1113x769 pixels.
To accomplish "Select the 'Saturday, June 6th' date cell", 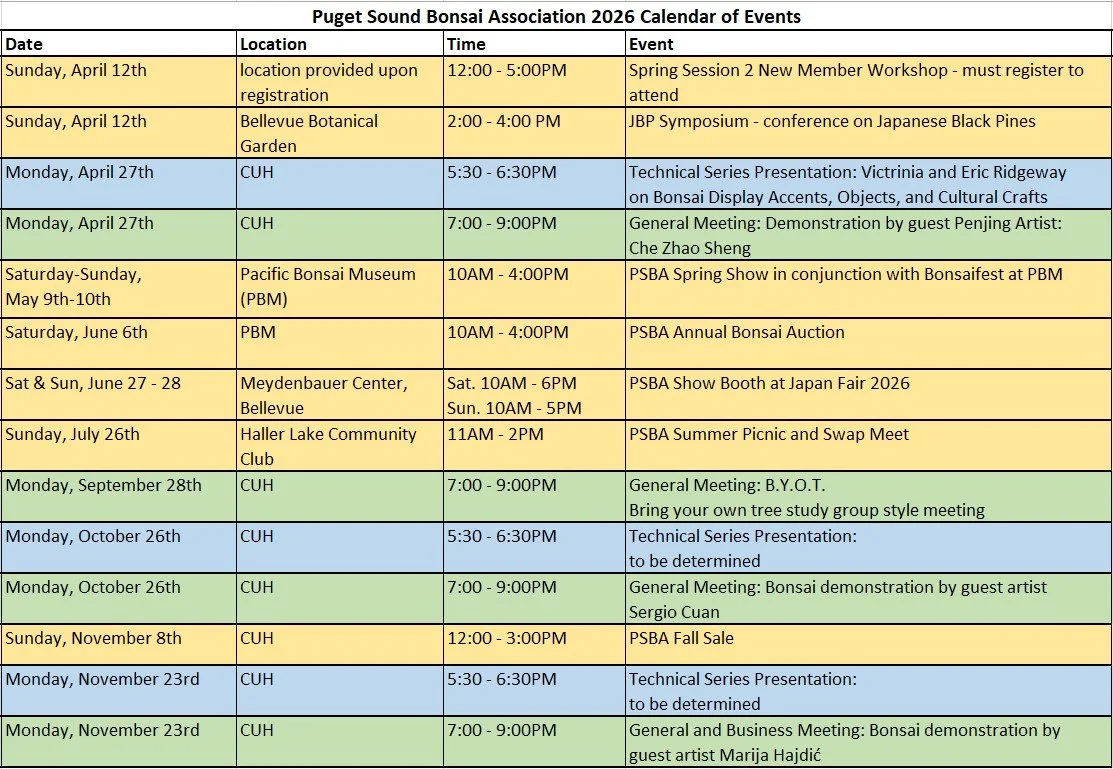I will (x=119, y=344).
